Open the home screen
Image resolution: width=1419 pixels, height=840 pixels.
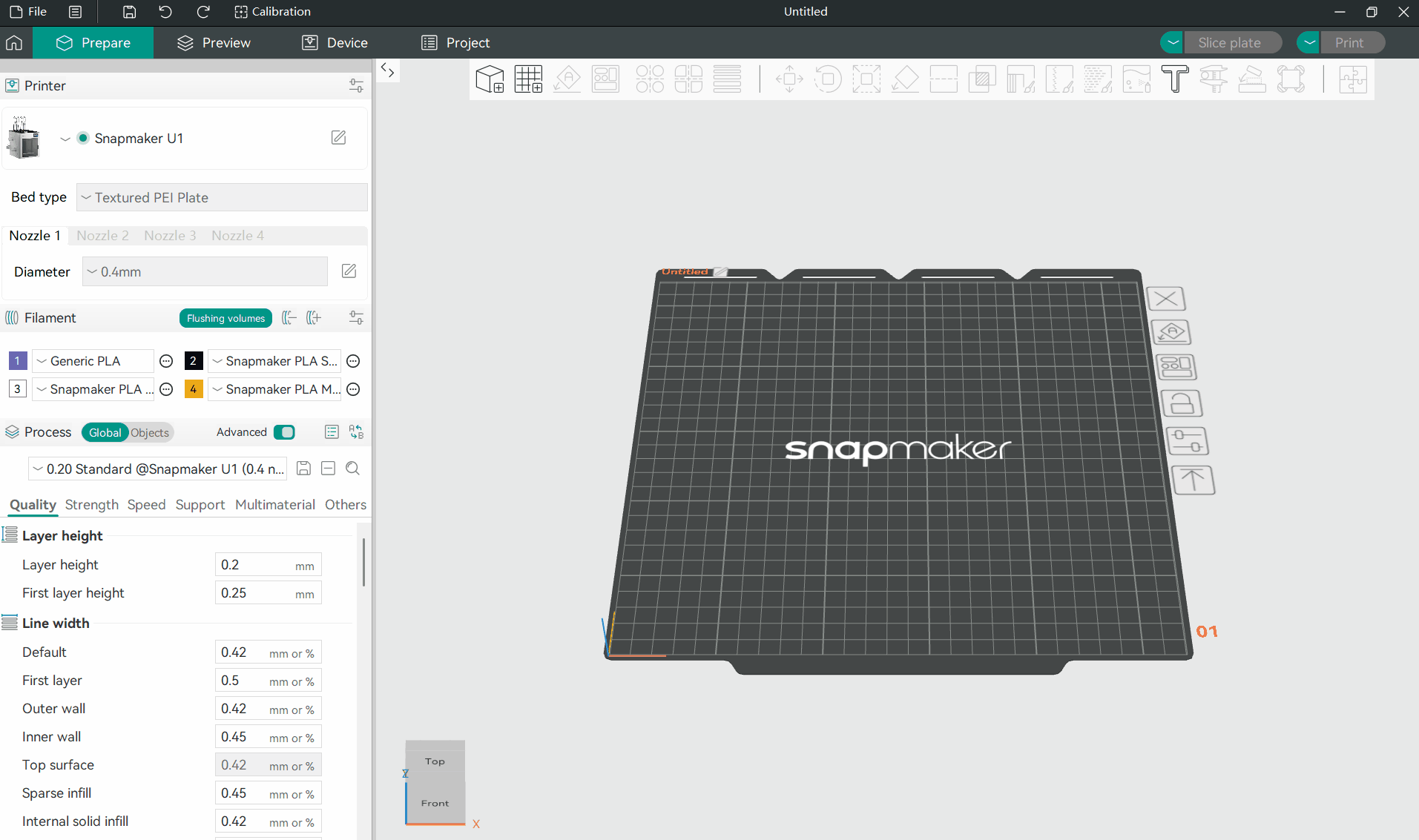pyautogui.click(x=14, y=43)
